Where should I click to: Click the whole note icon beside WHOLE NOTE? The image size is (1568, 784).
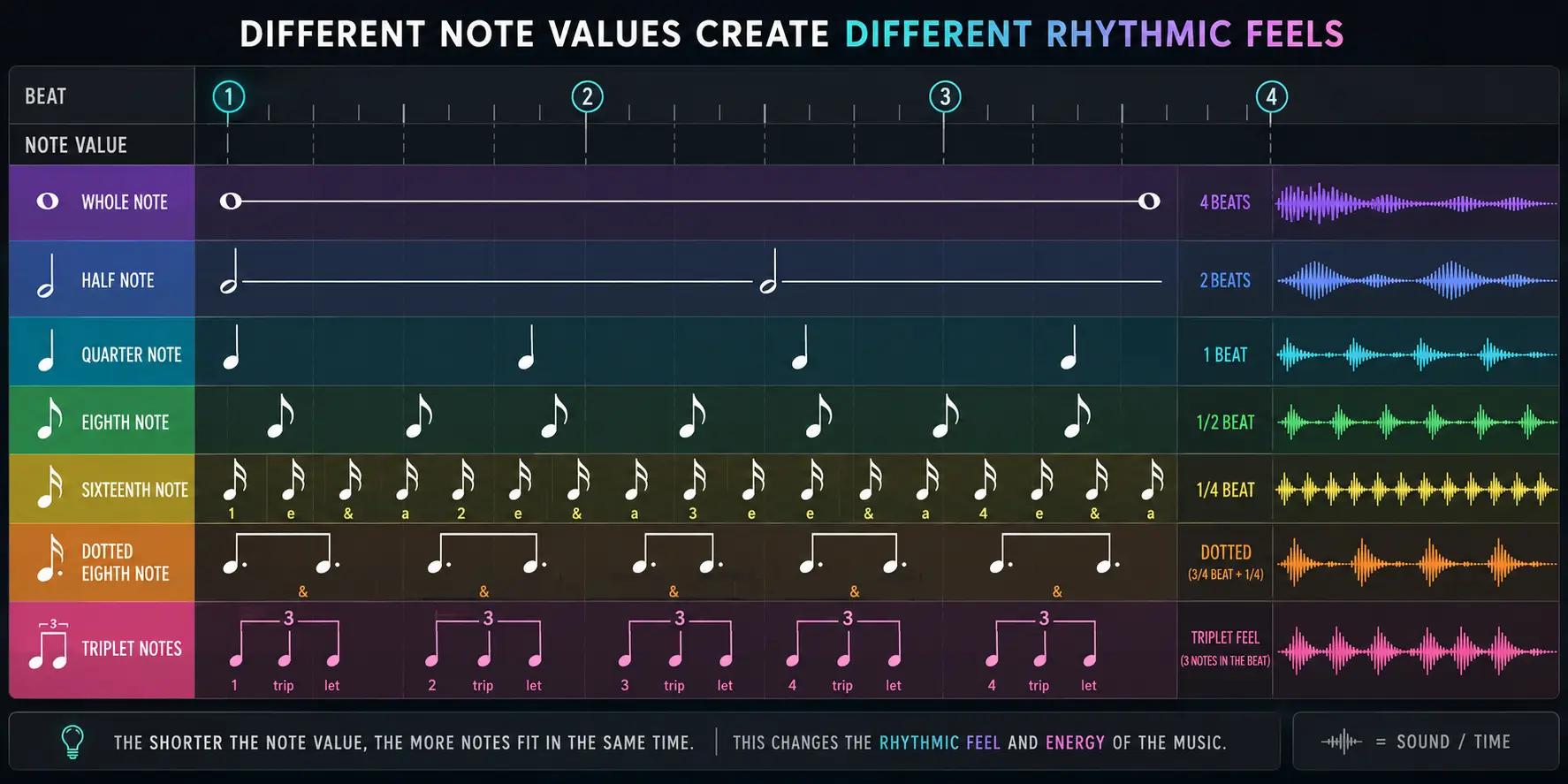[x=48, y=202]
